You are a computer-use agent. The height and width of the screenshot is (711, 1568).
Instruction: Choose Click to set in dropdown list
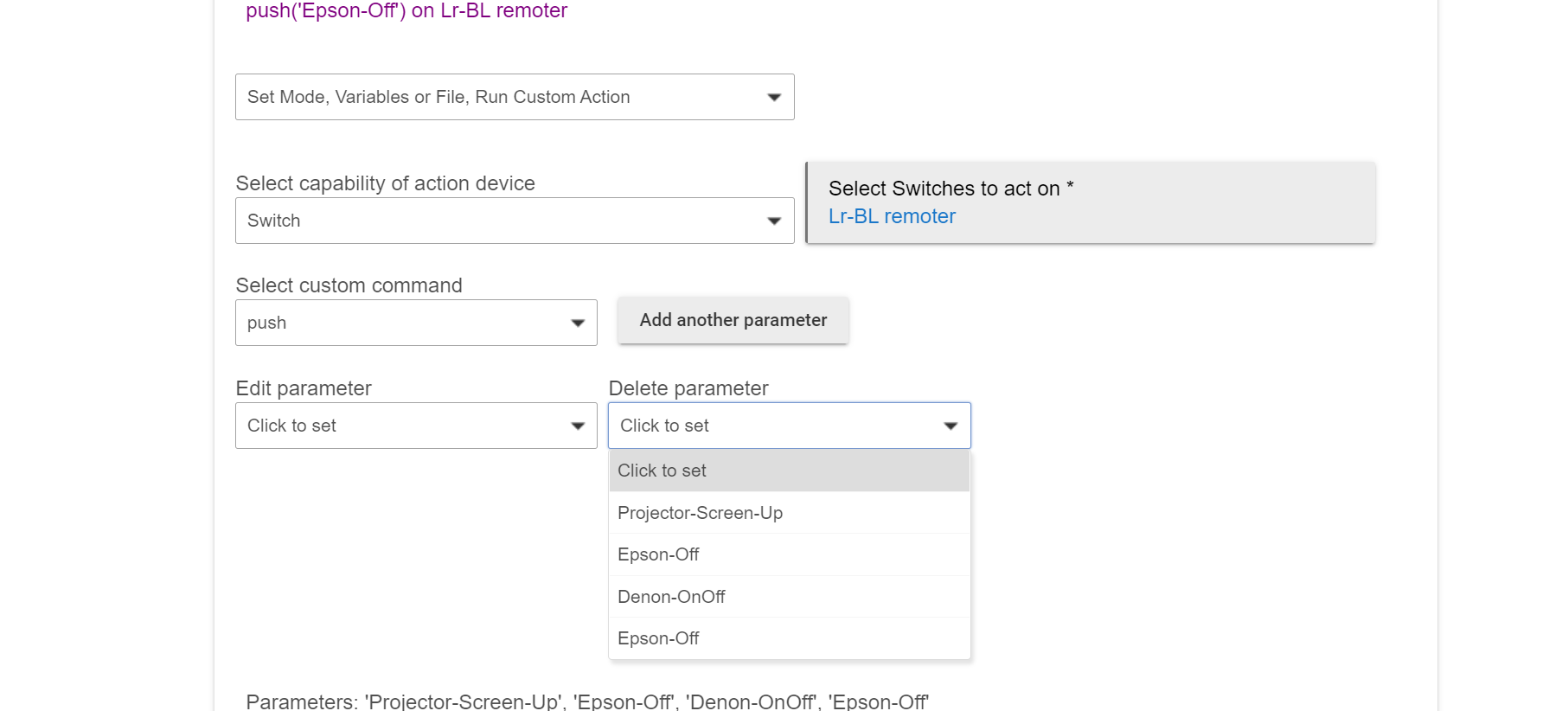pyautogui.click(x=789, y=471)
